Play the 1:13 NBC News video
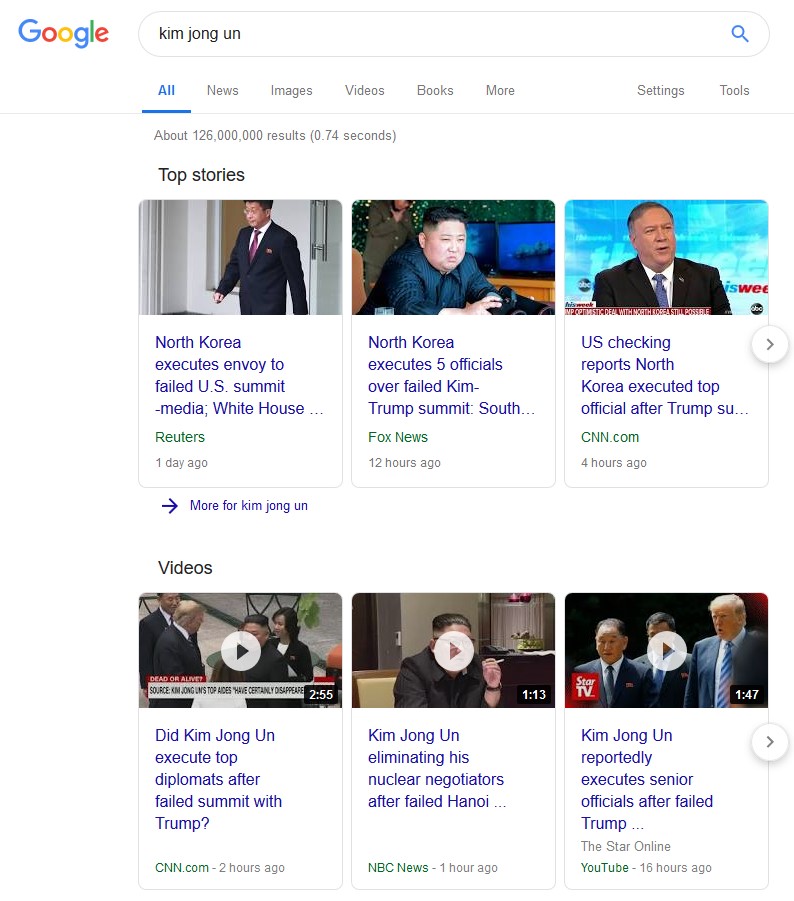 point(453,651)
